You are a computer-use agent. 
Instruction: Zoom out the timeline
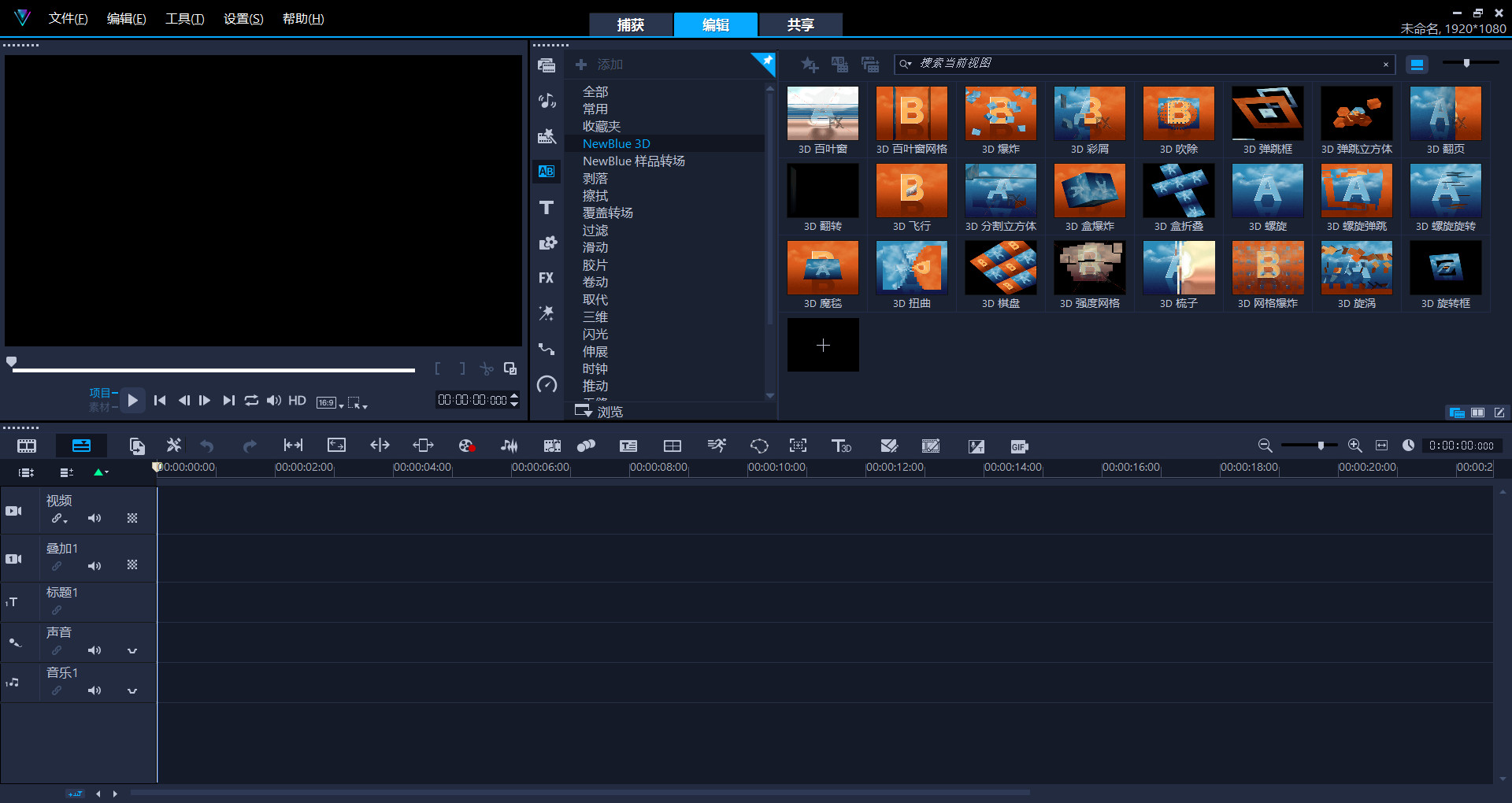pyautogui.click(x=1265, y=446)
